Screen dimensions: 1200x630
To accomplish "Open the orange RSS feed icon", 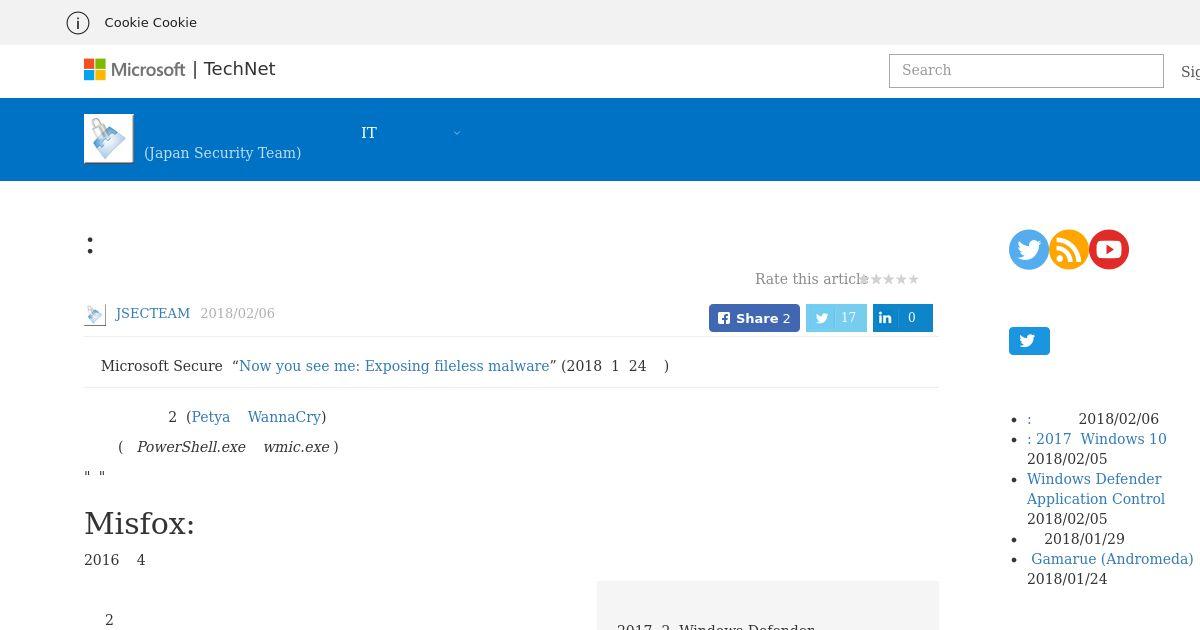I will click(1068, 250).
